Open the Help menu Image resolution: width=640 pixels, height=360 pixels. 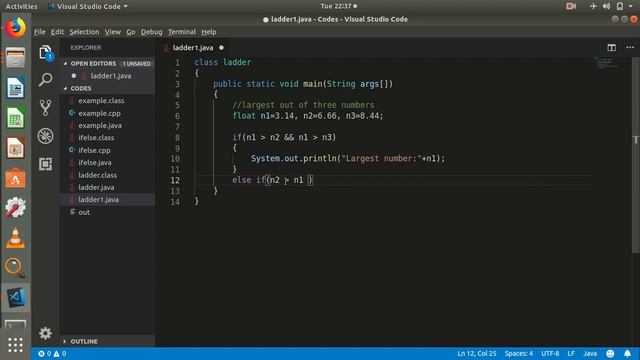209,32
